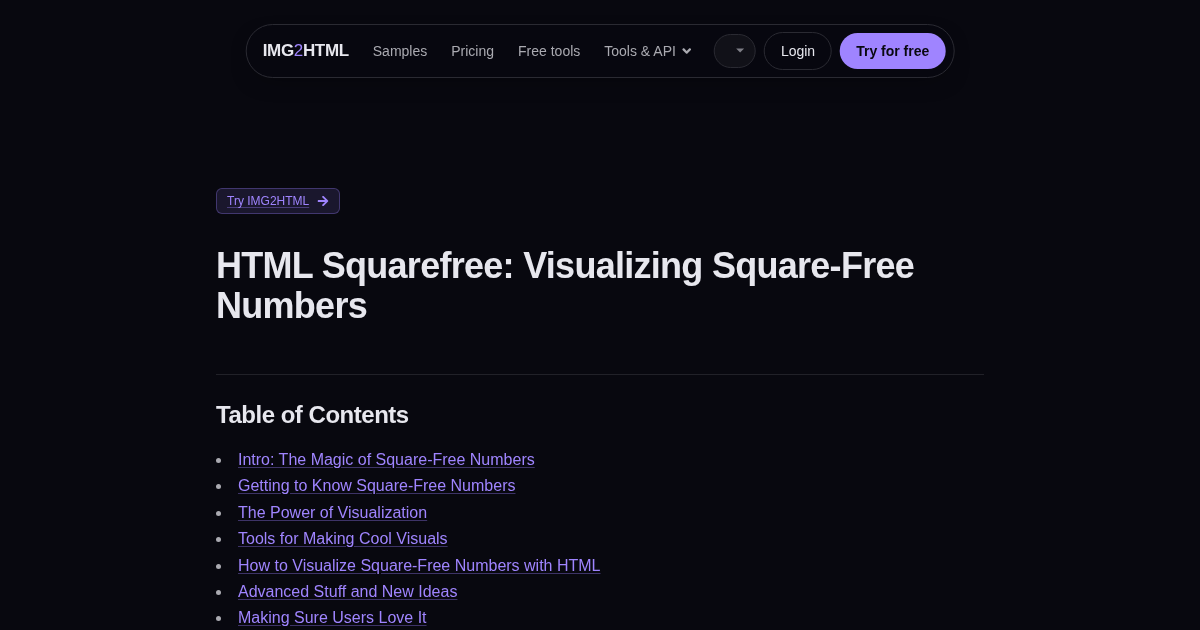1200x630 pixels.
Task: Open Intro: The Magic of Square-Free Numbers
Action: click(386, 460)
